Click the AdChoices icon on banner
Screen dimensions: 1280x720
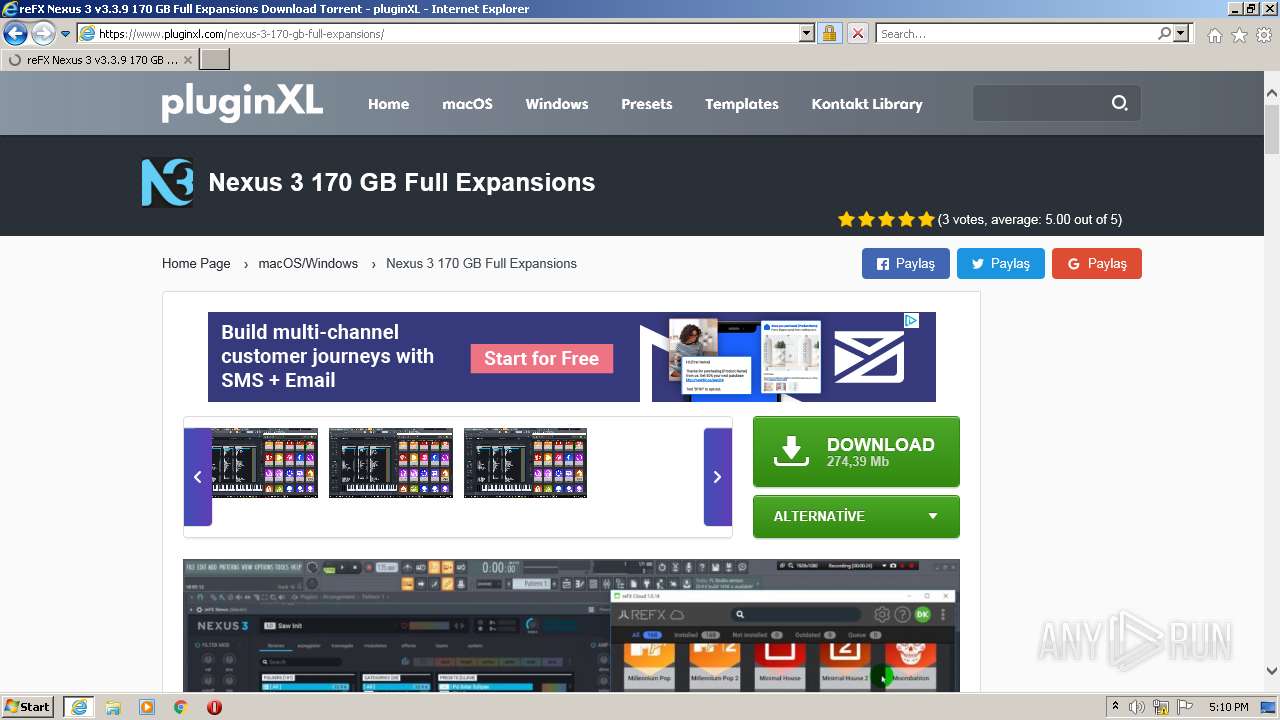point(911,320)
